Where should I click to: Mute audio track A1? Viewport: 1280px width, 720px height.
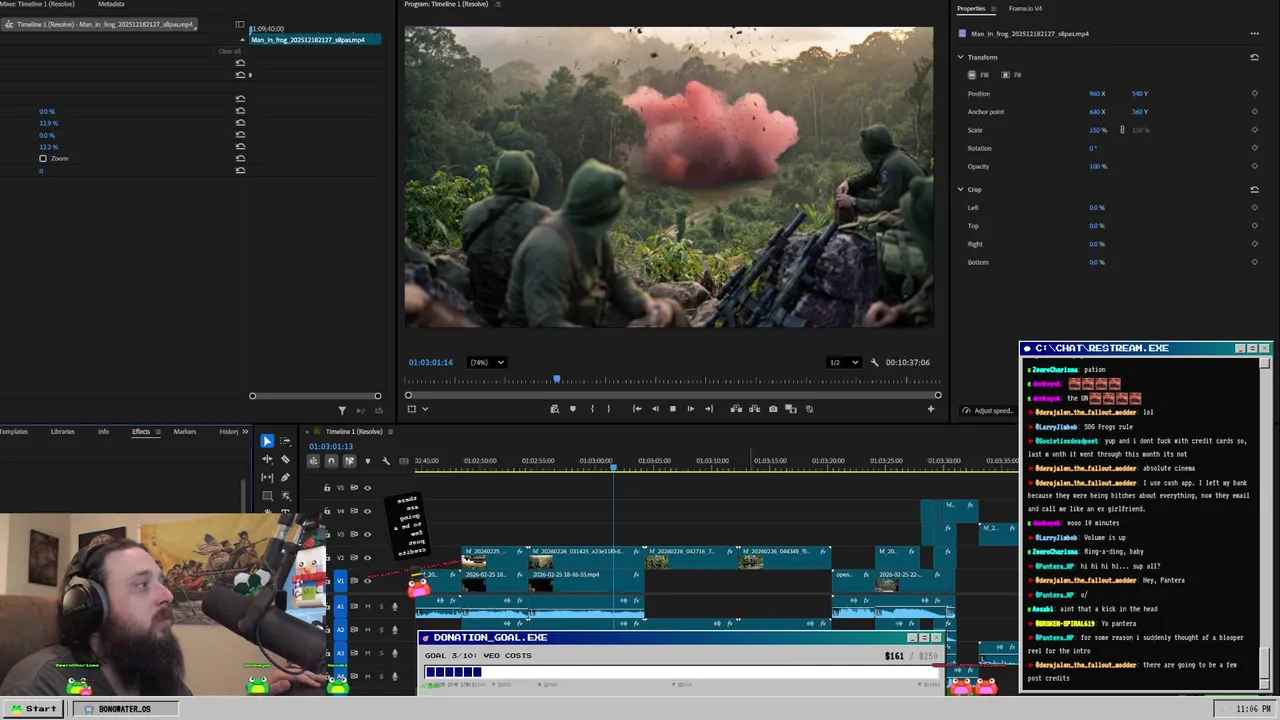click(x=367, y=606)
